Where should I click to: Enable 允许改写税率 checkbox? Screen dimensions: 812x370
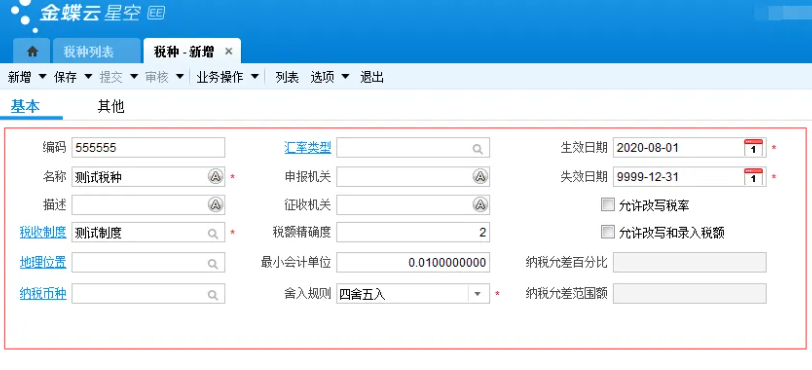pyautogui.click(x=607, y=205)
